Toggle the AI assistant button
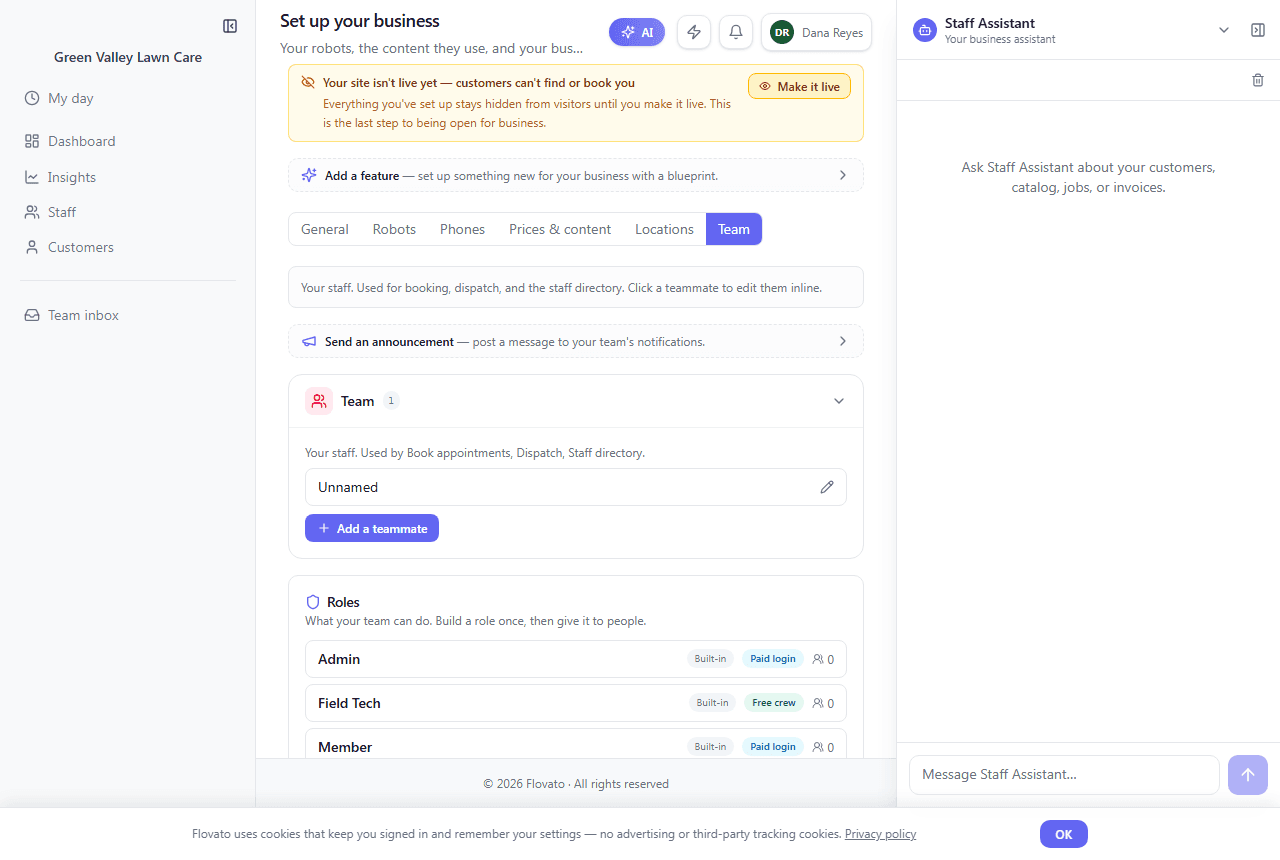 tap(637, 32)
